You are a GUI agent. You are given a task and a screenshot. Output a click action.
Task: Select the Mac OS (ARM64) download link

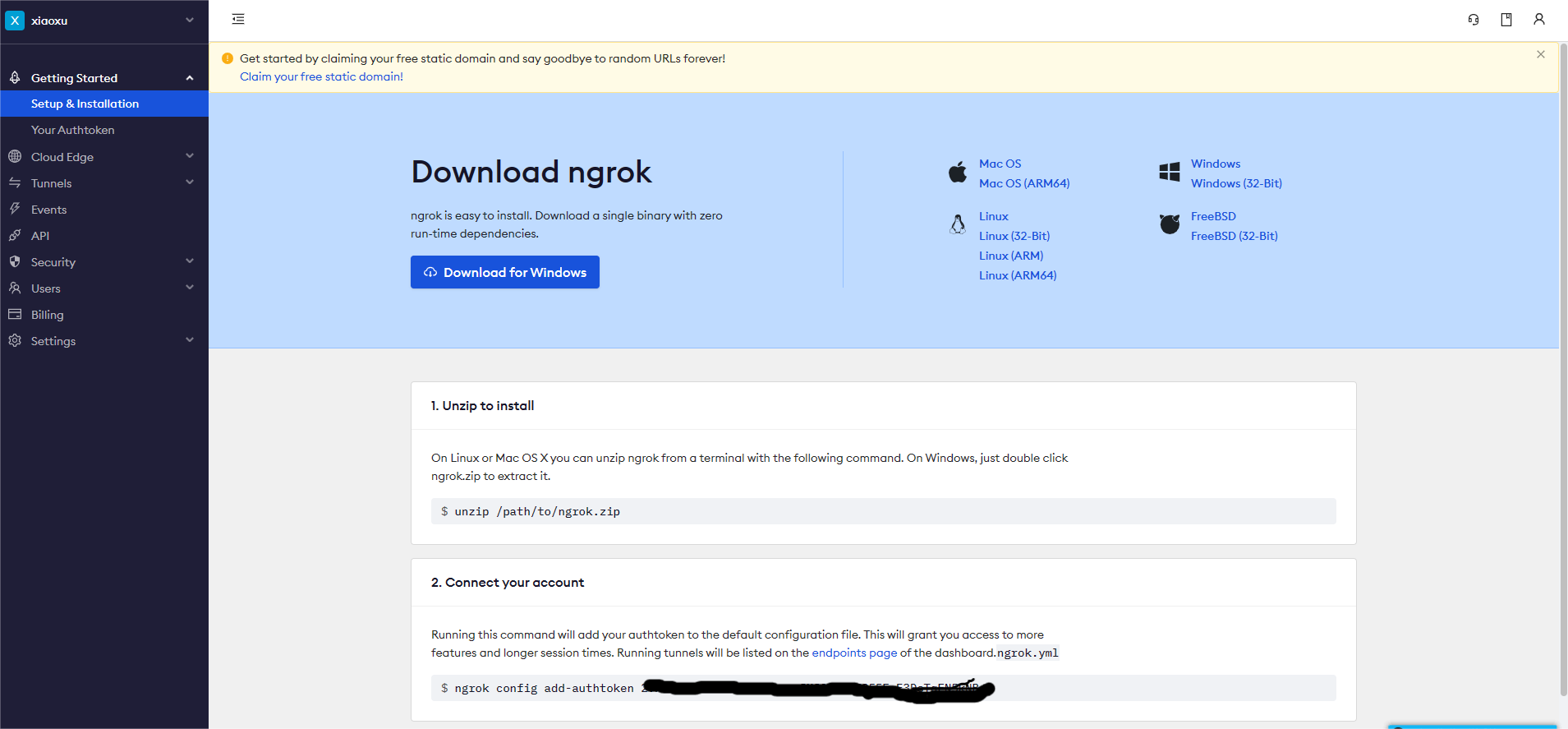coord(1024,183)
